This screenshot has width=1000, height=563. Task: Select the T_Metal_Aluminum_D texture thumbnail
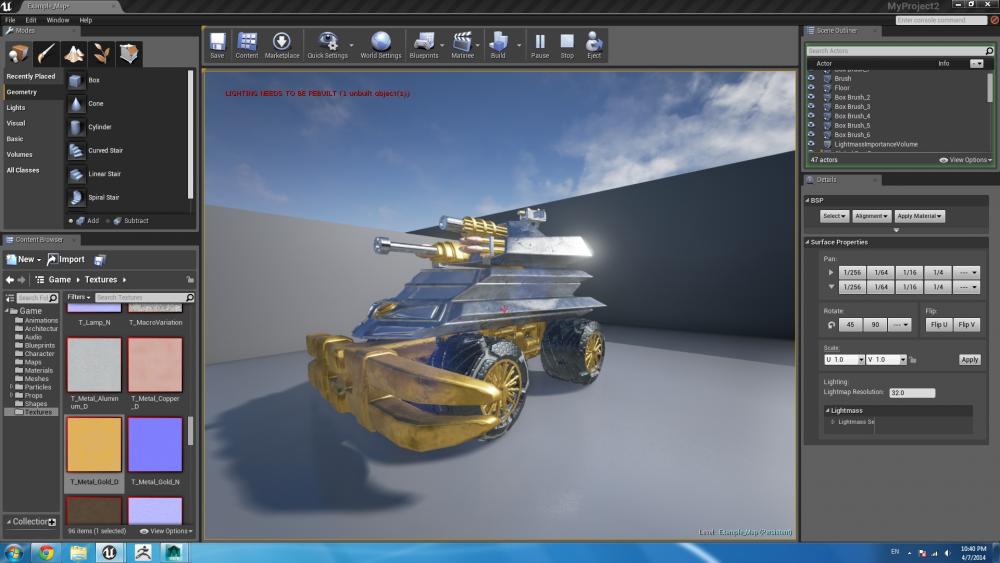[94, 365]
